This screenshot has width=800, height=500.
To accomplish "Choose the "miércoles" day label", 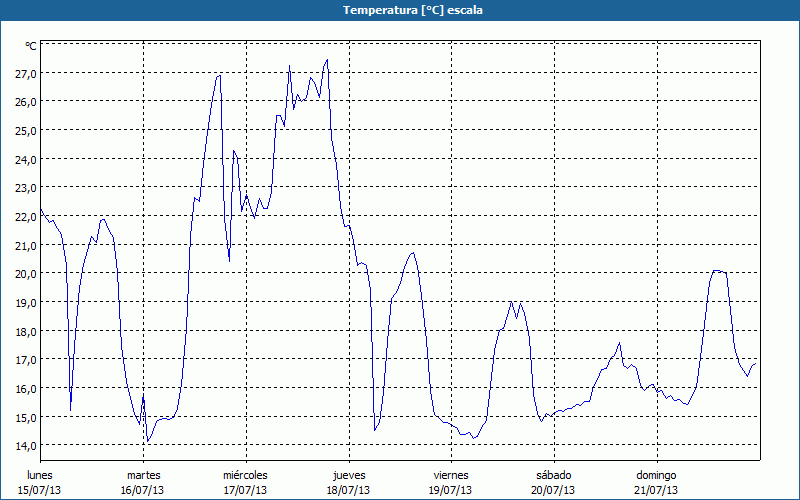I will click(245, 475).
